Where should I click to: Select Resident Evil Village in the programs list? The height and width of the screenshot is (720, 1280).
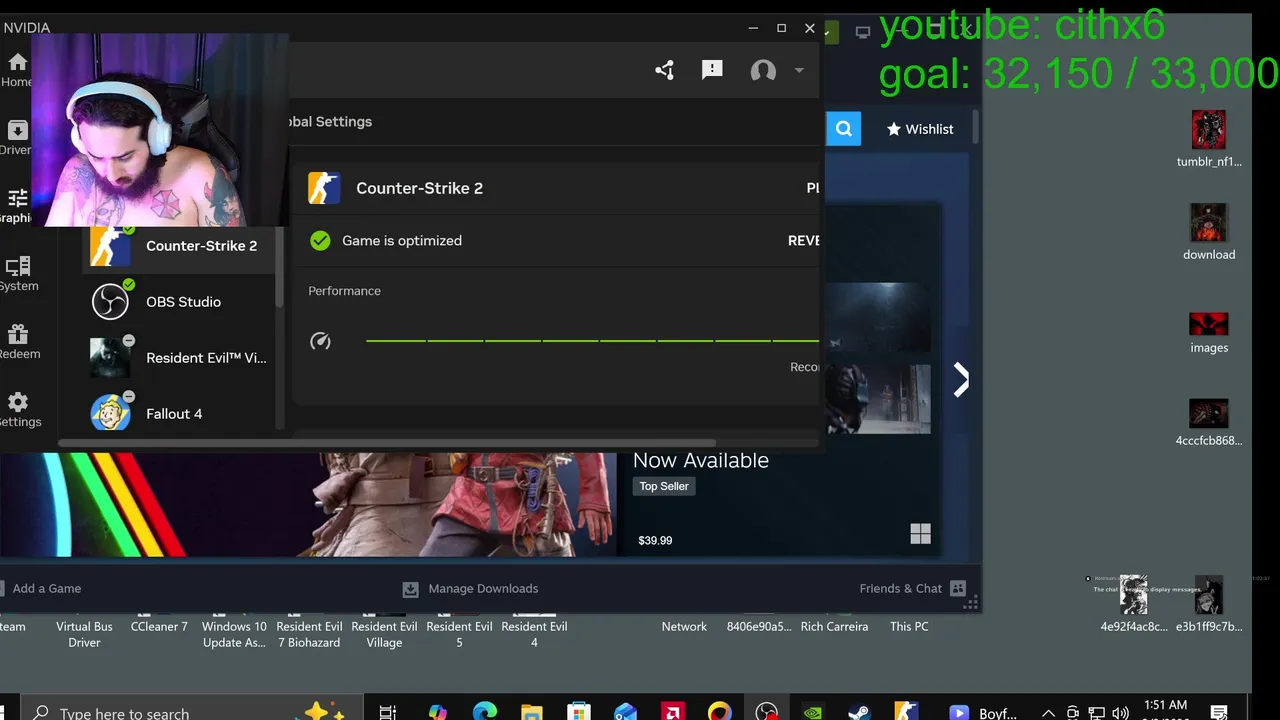(x=178, y=358)
